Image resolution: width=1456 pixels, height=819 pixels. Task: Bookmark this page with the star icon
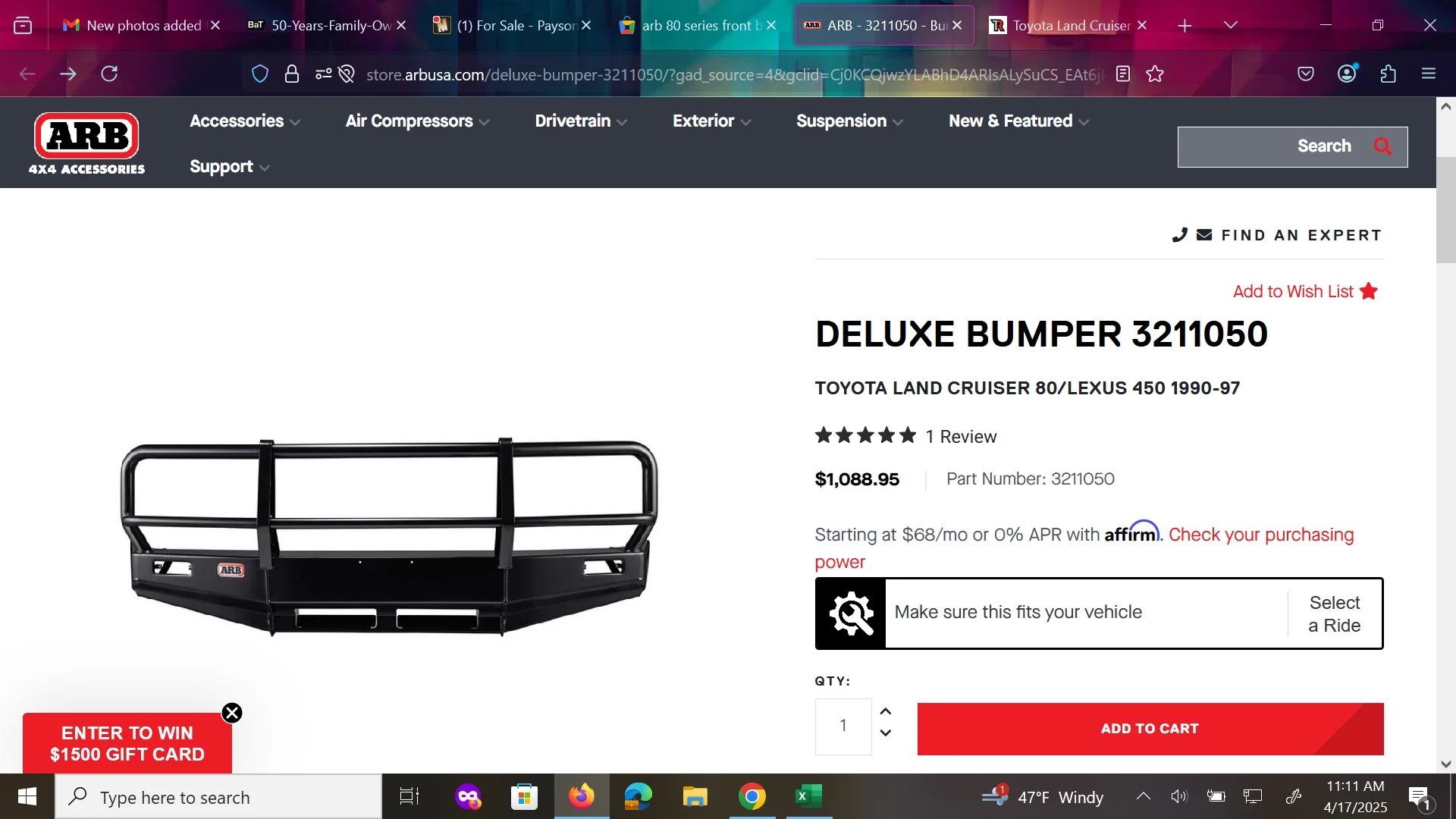point(1155,74)
